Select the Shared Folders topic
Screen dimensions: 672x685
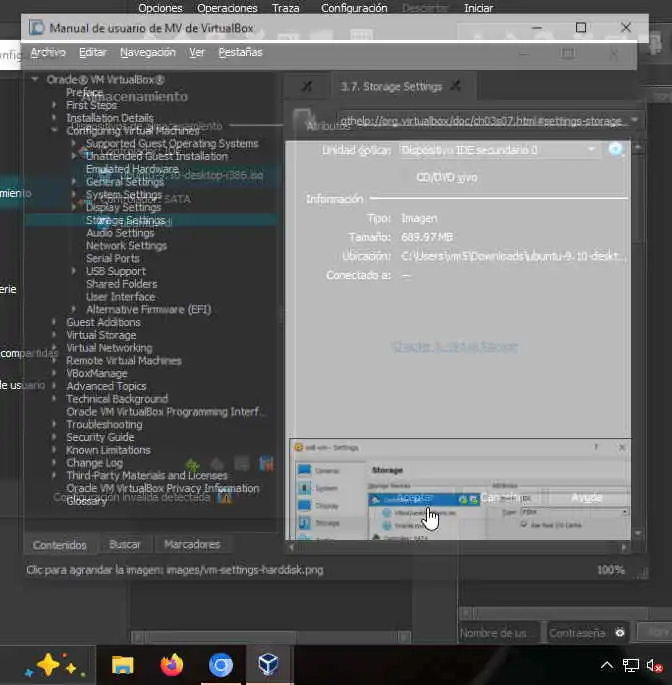[121, 284]
